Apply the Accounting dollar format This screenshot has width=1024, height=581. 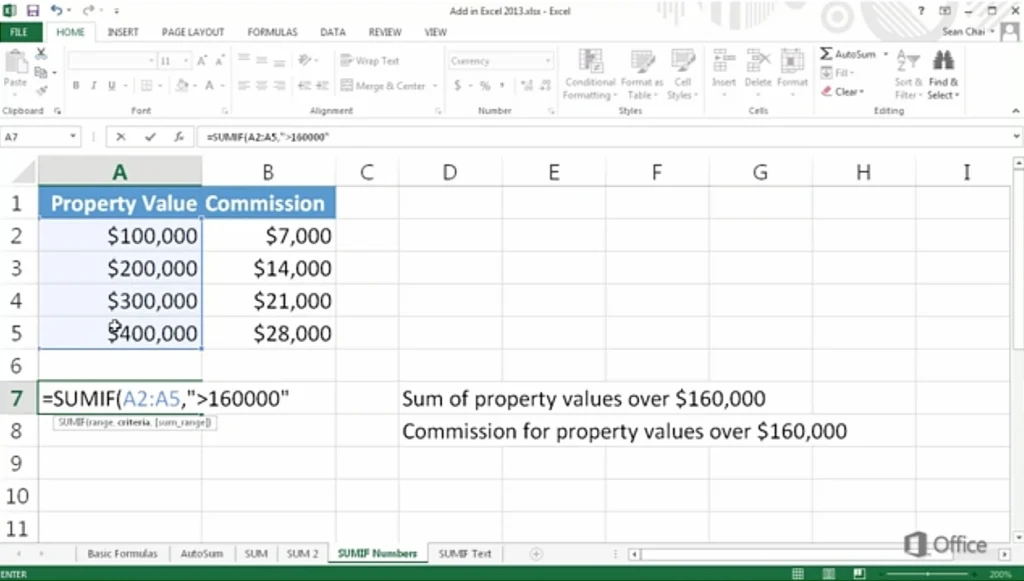pos(458,86)
